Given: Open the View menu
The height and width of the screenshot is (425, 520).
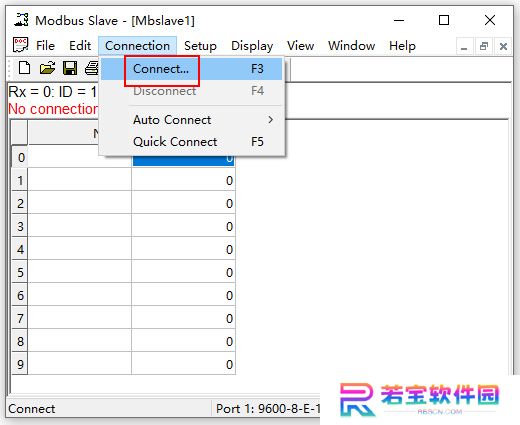Looking at the screenshot, I should coord(301,46).
